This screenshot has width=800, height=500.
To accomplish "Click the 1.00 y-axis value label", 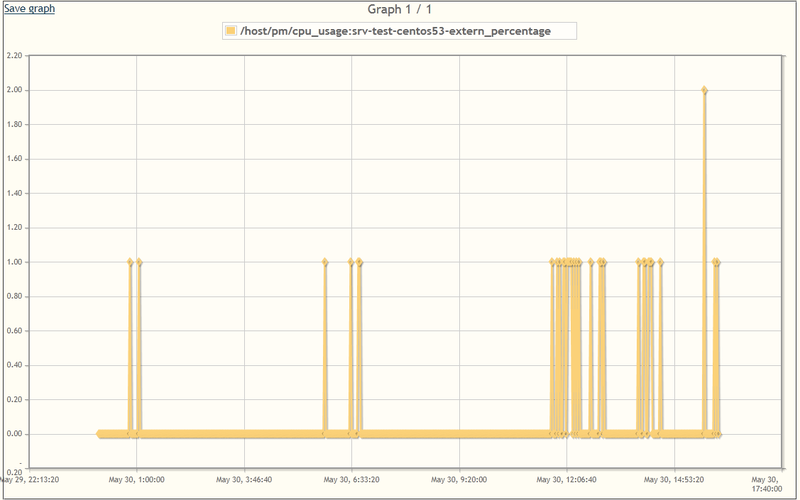I will [x=14, y=262].
